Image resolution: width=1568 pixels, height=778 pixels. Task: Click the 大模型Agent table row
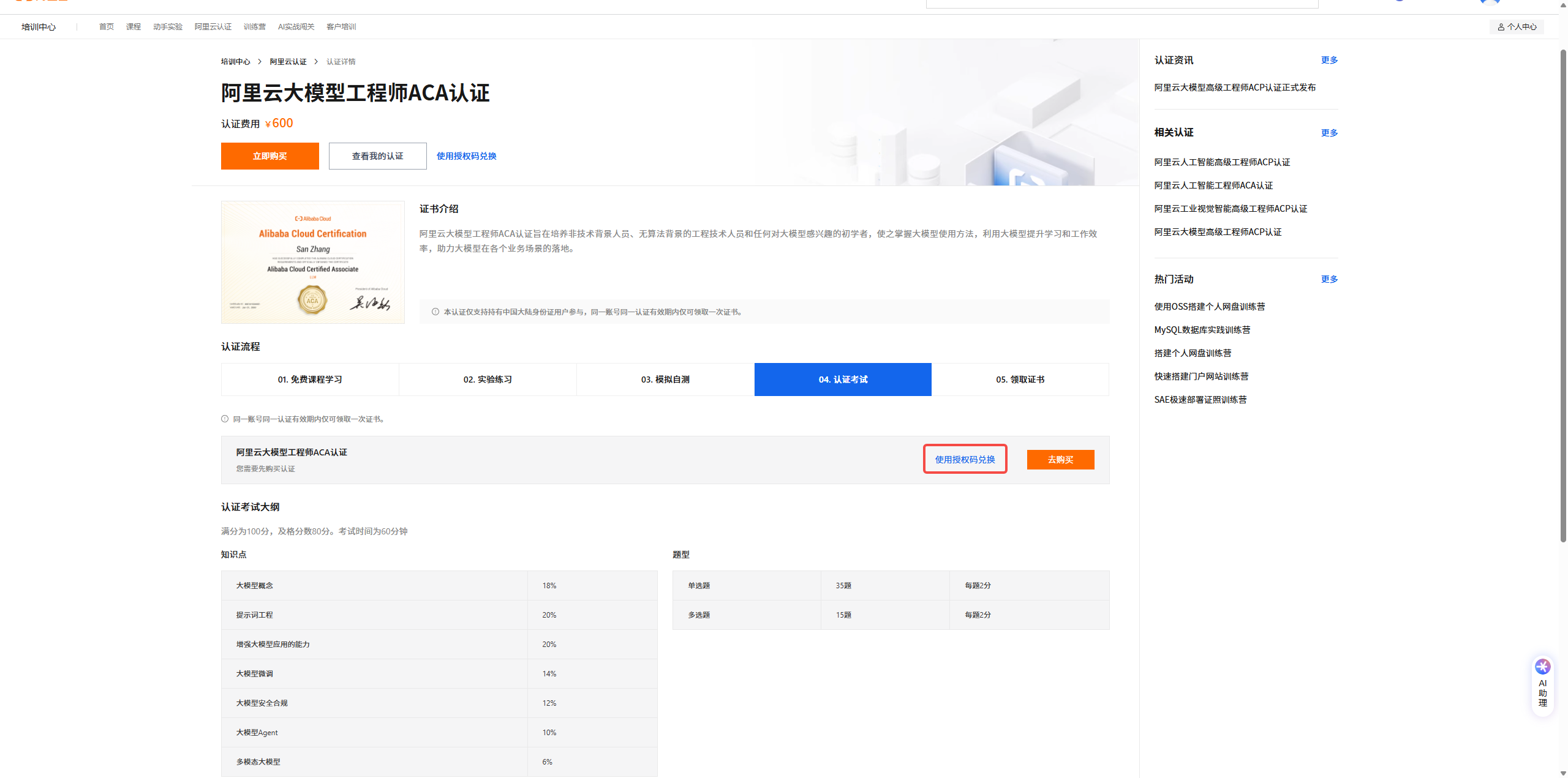tap(439, 733)
